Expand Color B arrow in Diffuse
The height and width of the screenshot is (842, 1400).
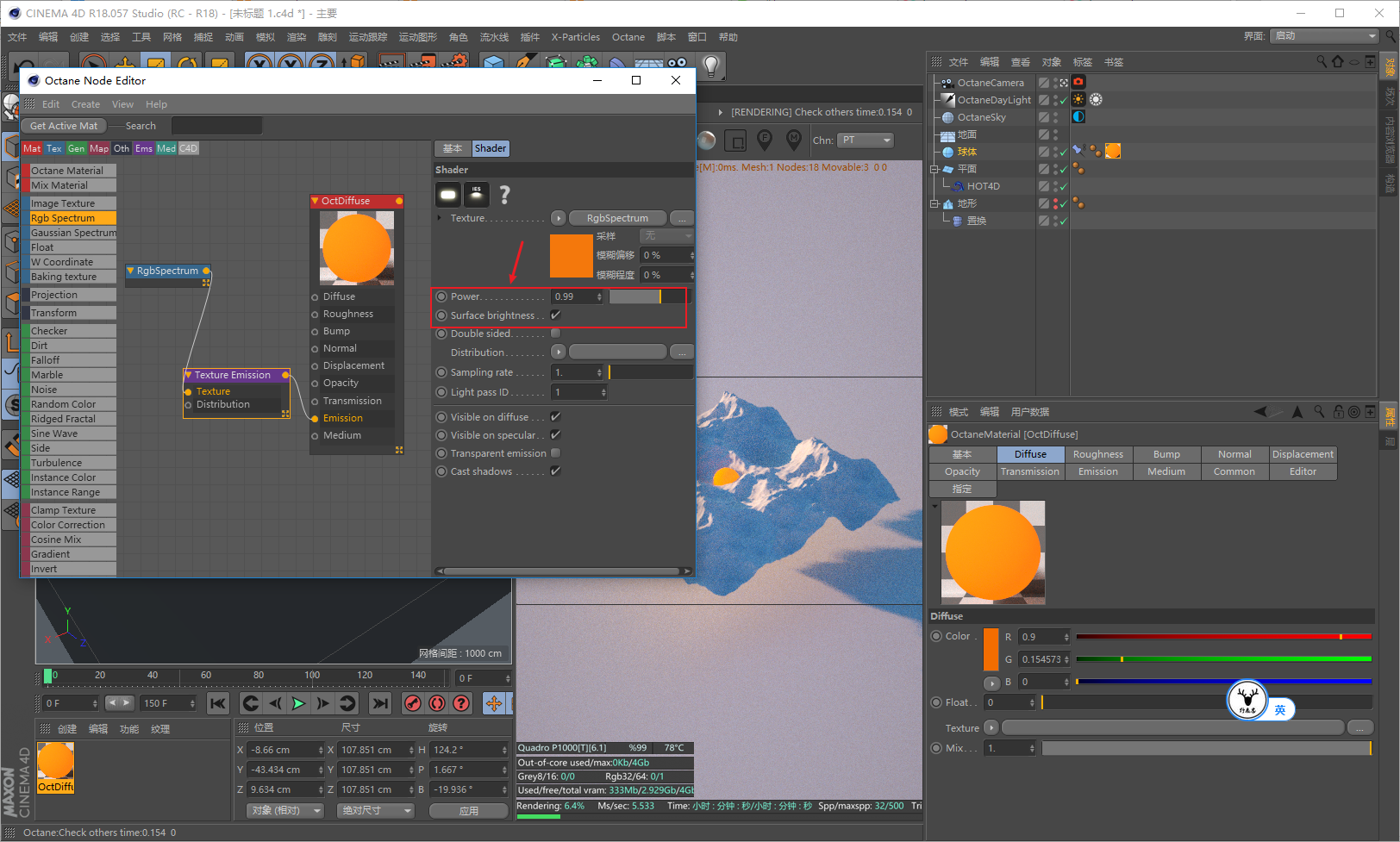pos(991,683)
